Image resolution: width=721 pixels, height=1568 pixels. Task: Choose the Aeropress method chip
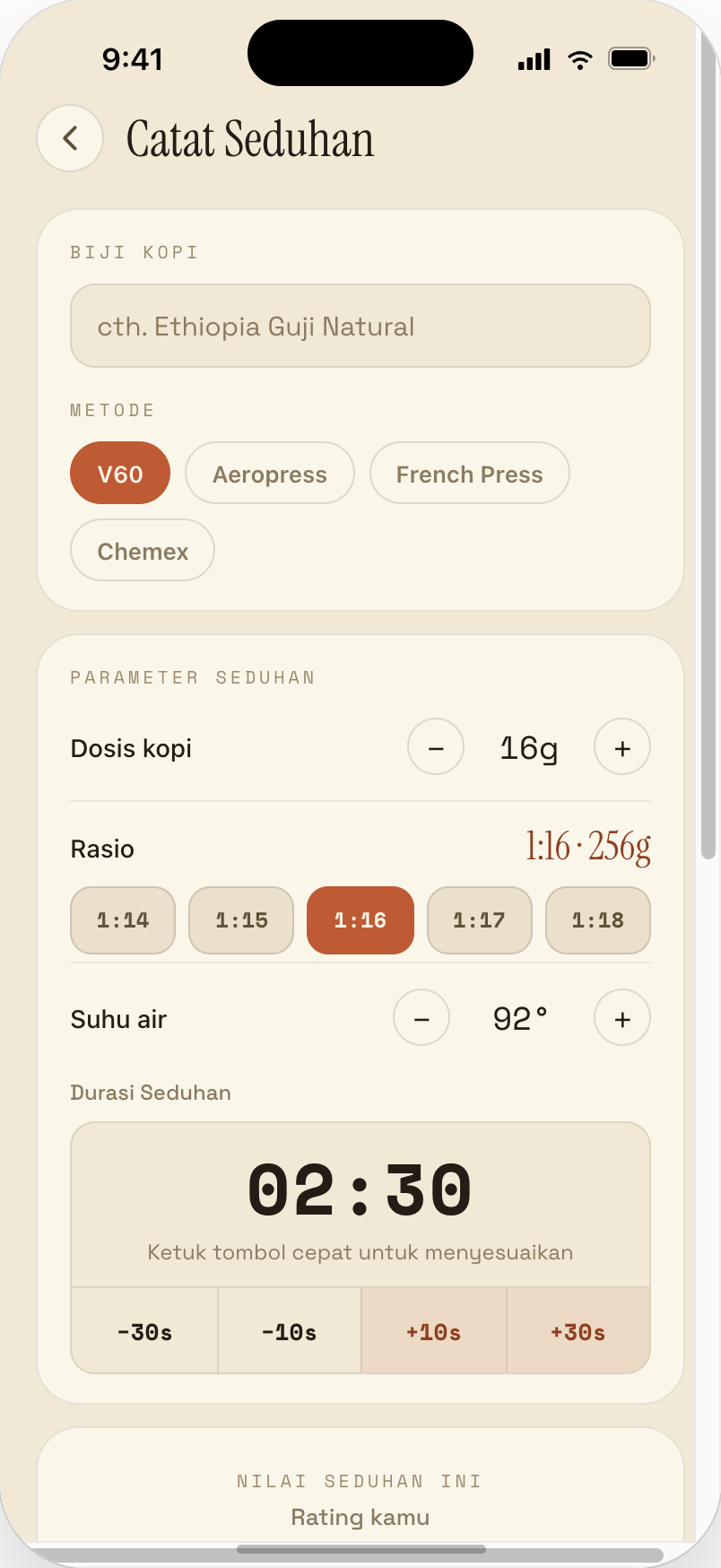coord(270,473)
